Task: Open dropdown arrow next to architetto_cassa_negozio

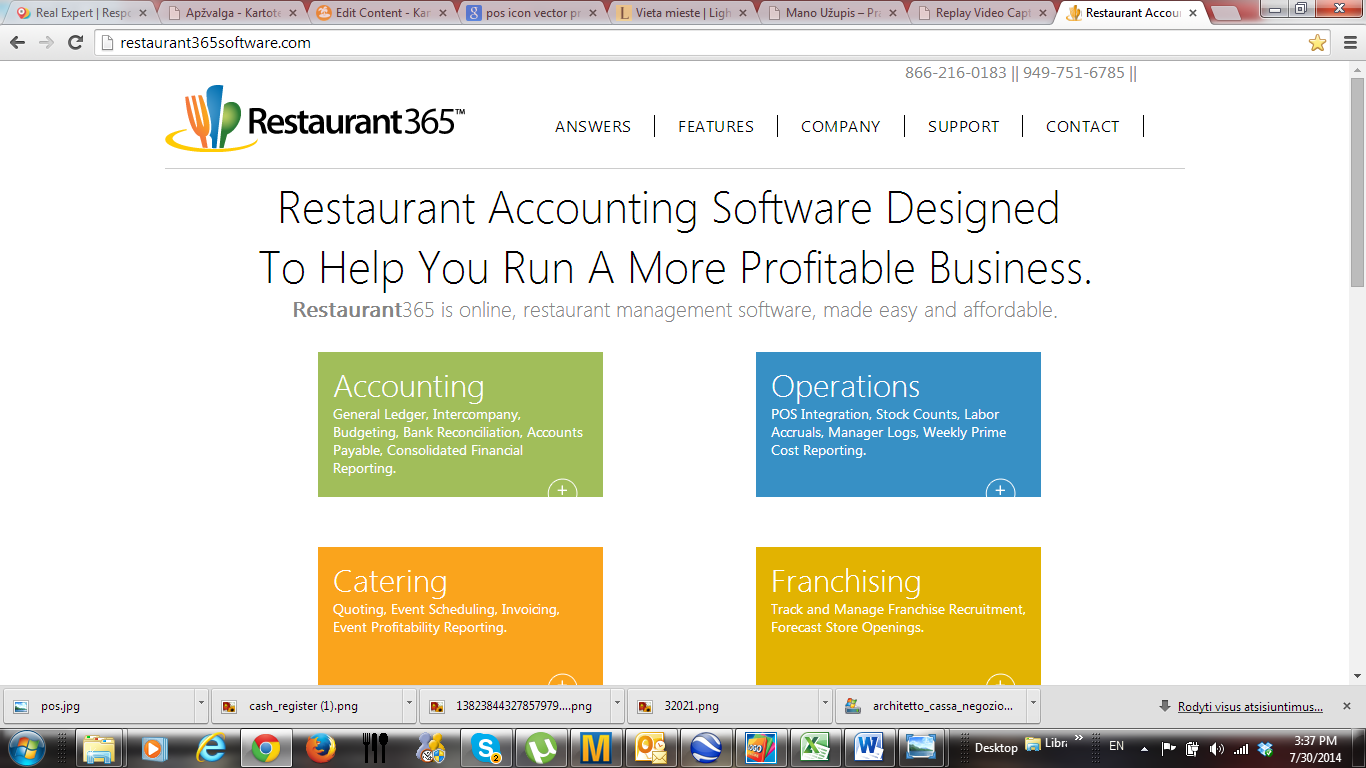Action: (1033, 706)
